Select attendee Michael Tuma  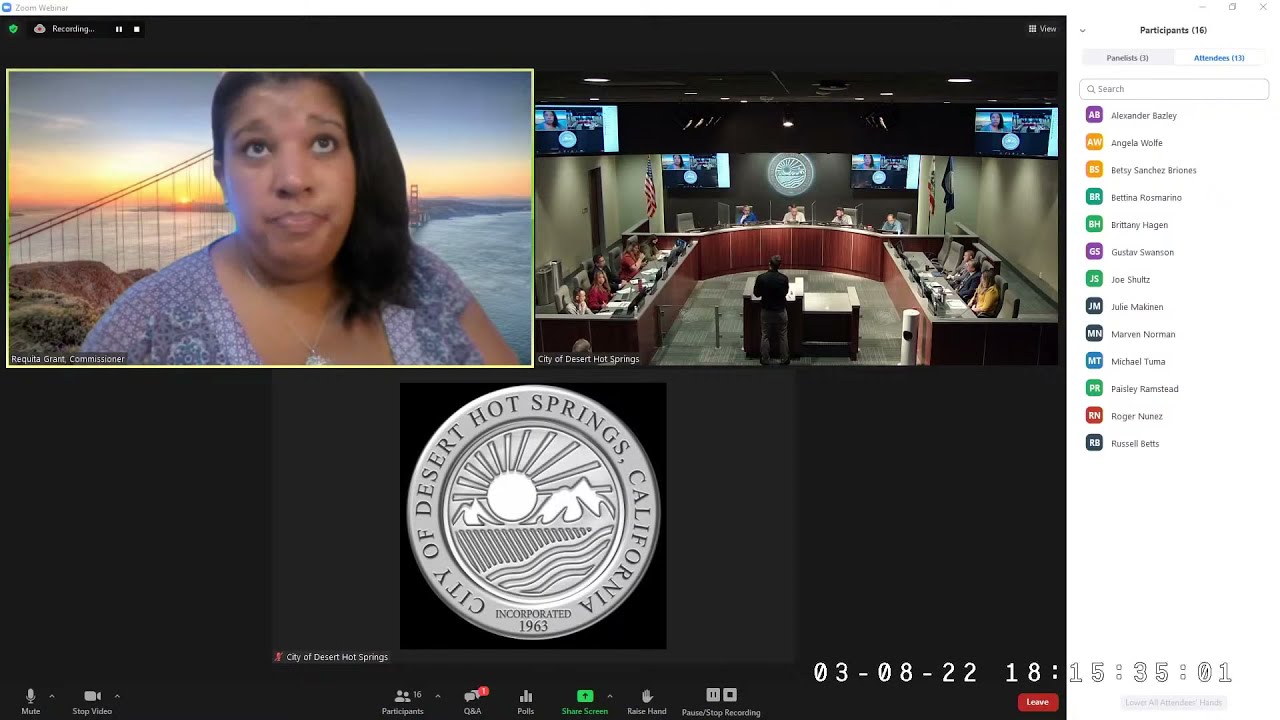pyautogui.click(x=1174, y=361)
